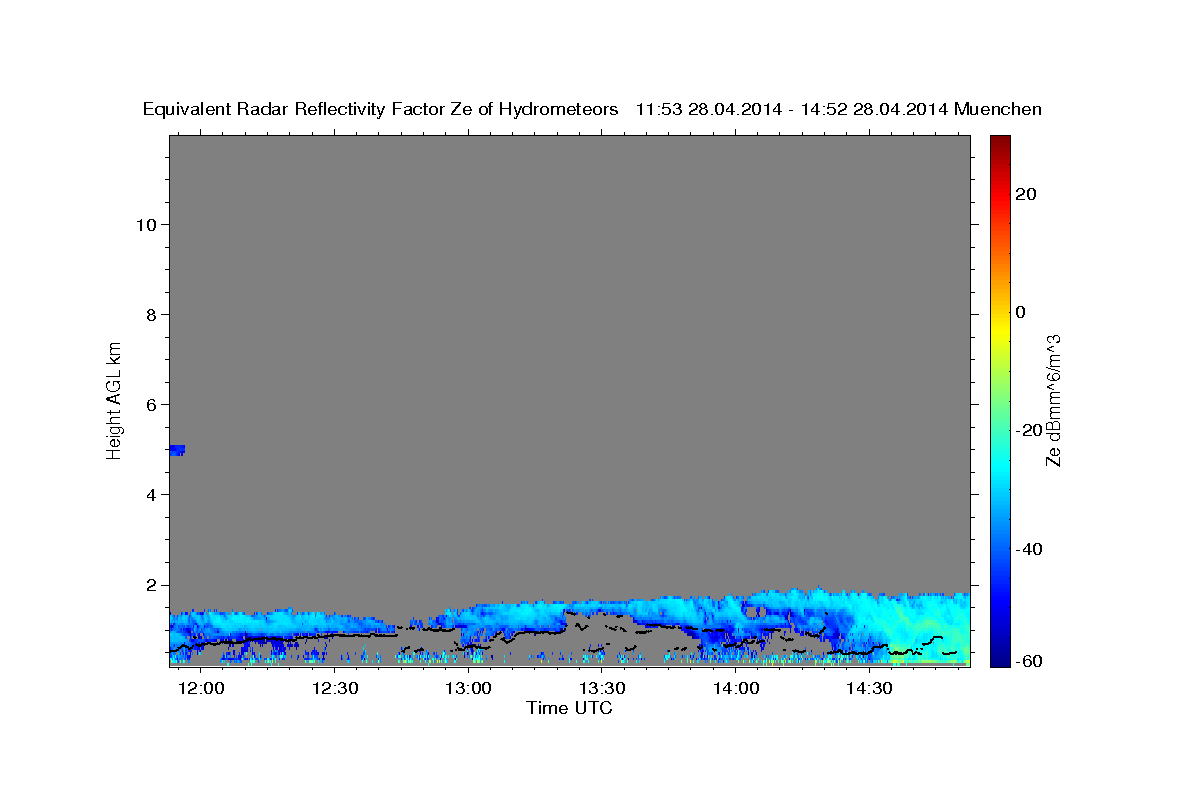
Task: Click the height tick label '6'
Action: pyautogui.click(x=151, y=404)
